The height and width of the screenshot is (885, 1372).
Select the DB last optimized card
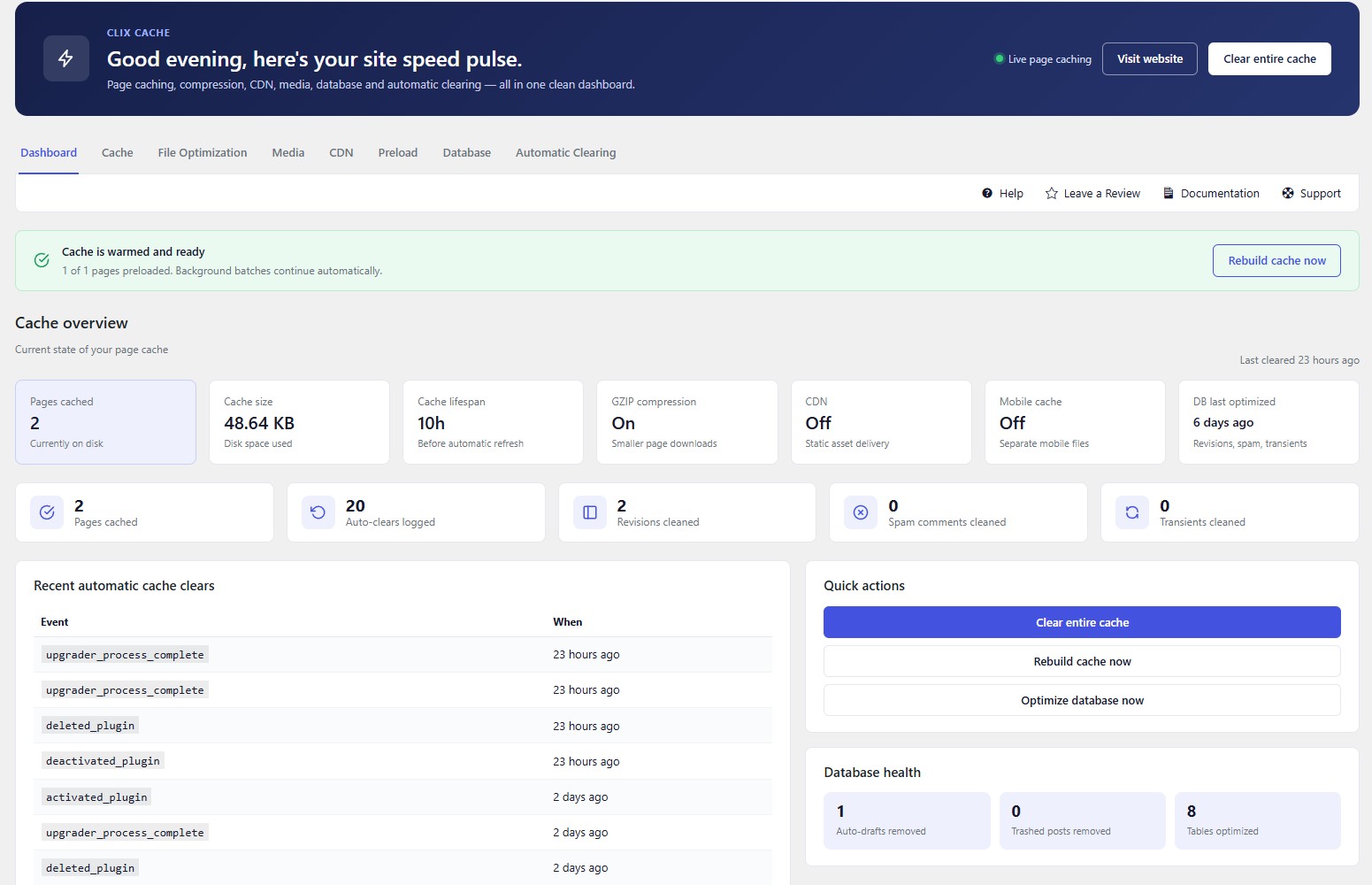click(x=1269, y=422)
